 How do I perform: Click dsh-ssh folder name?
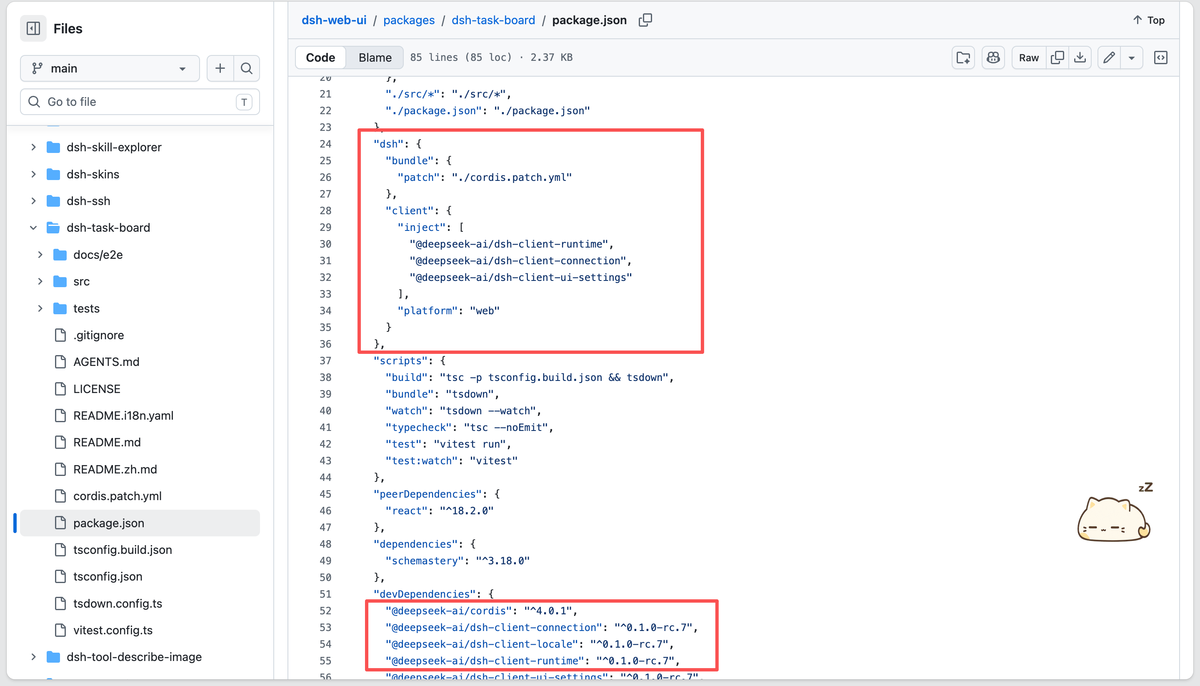(89, 201)
